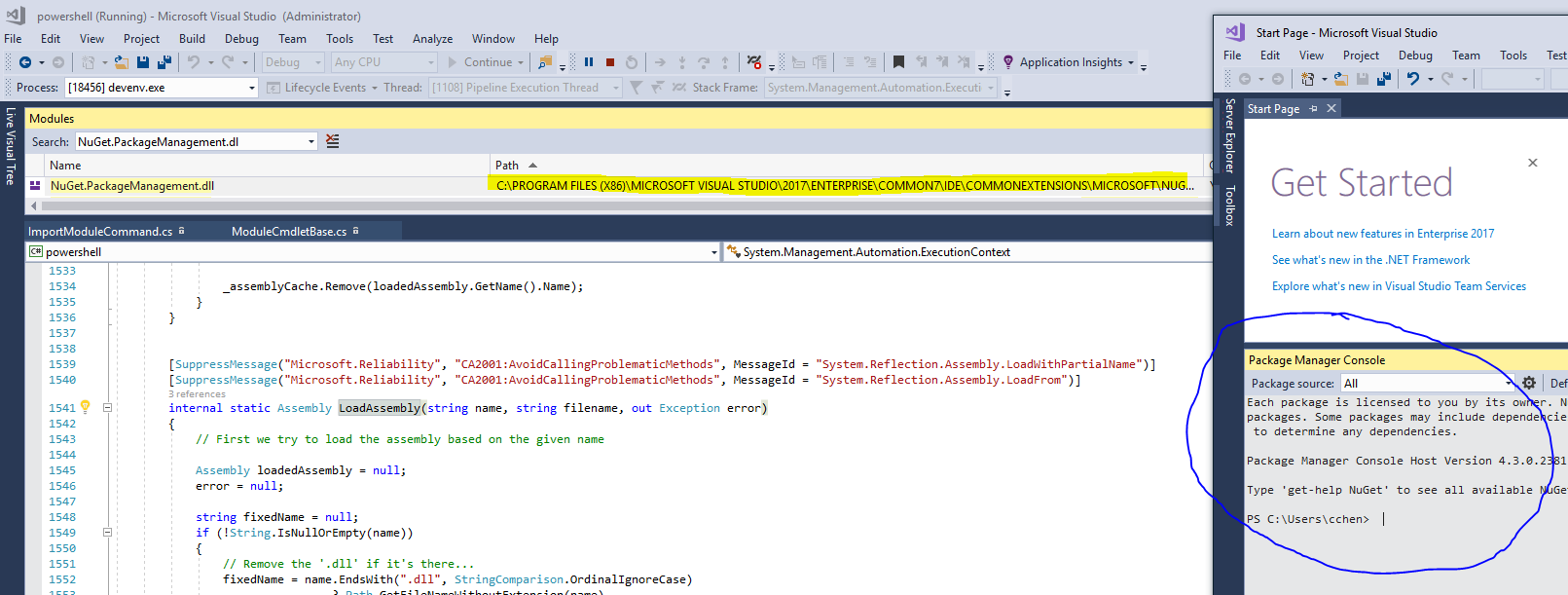Open Application Insights dropdown arrow

pyautogui.click(x=1131, y=62)
